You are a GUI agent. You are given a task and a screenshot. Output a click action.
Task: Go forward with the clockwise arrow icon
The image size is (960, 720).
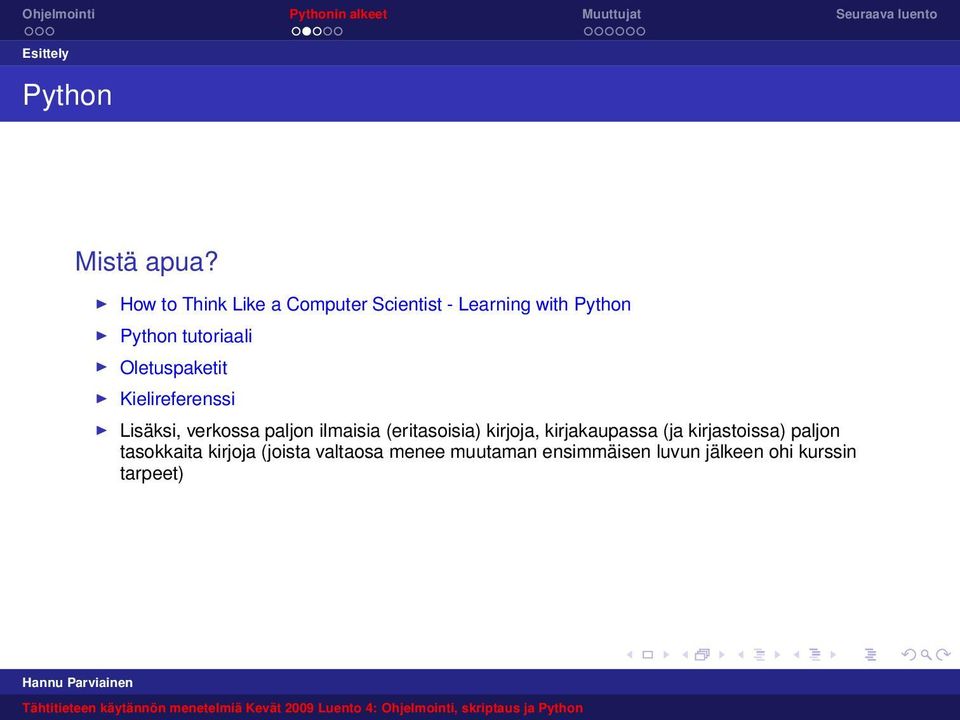[943, 654]
